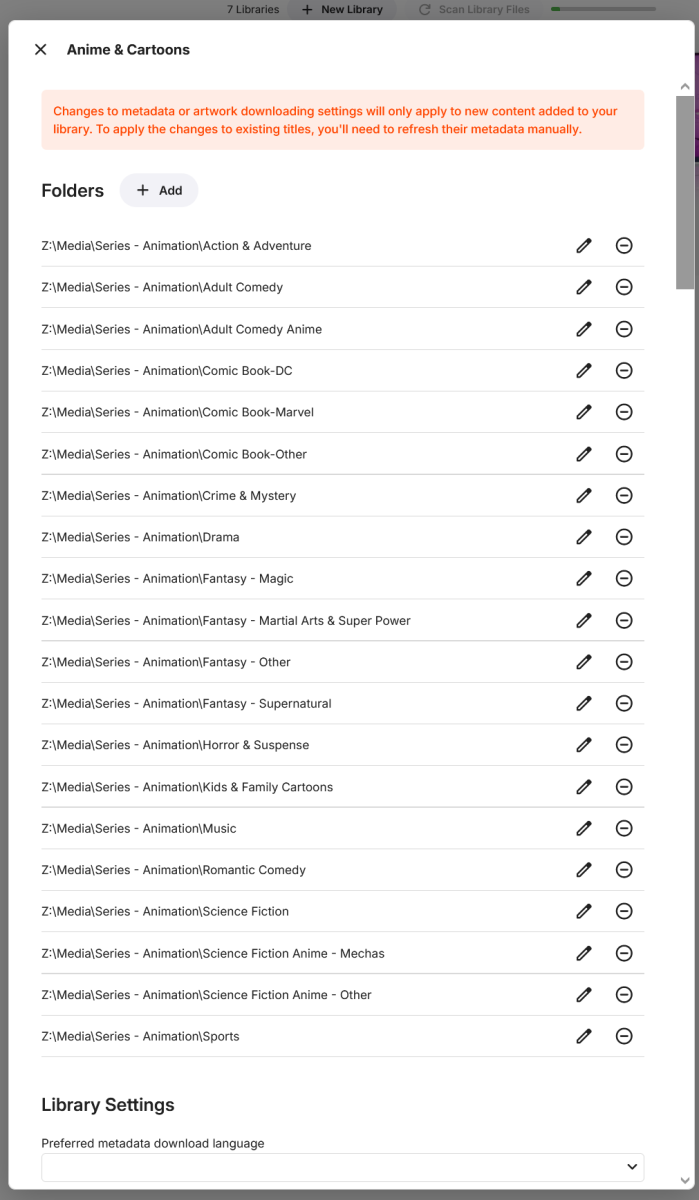
Task: Edit the Horror & Suspense folder path
Action: 584,745
